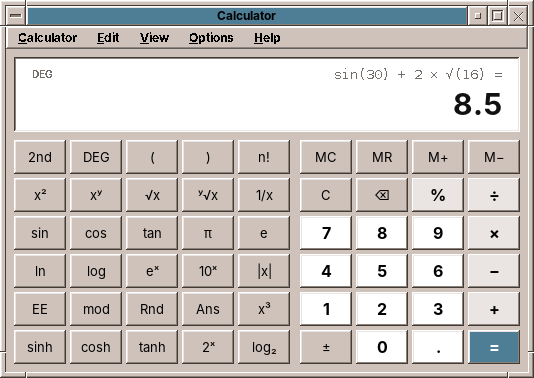This screenshot has height=378, width=534.
Task: Click the 8.5 result display field
Action: tap(267, 95)
